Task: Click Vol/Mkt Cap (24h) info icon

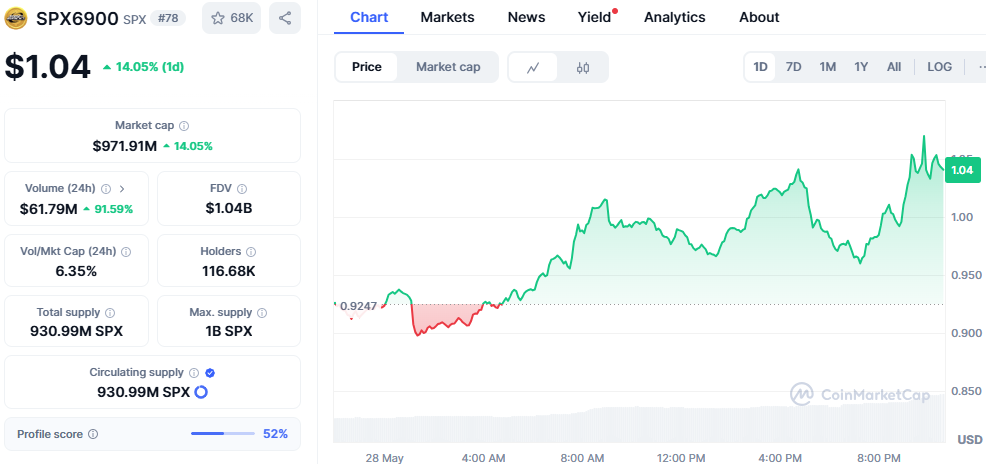Action: pyautogui.click(x=126, y=251)
